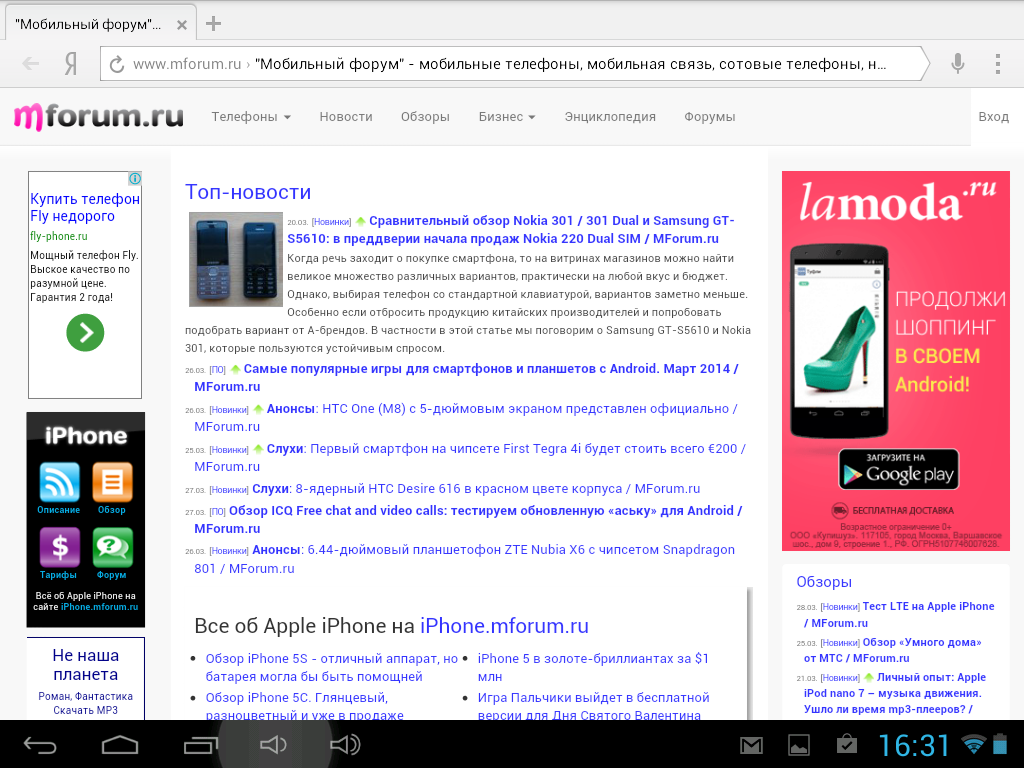This screenshot has width=1024, height=768.
Task: Tap the browser back arrow
Action: [x=31, y=64]
